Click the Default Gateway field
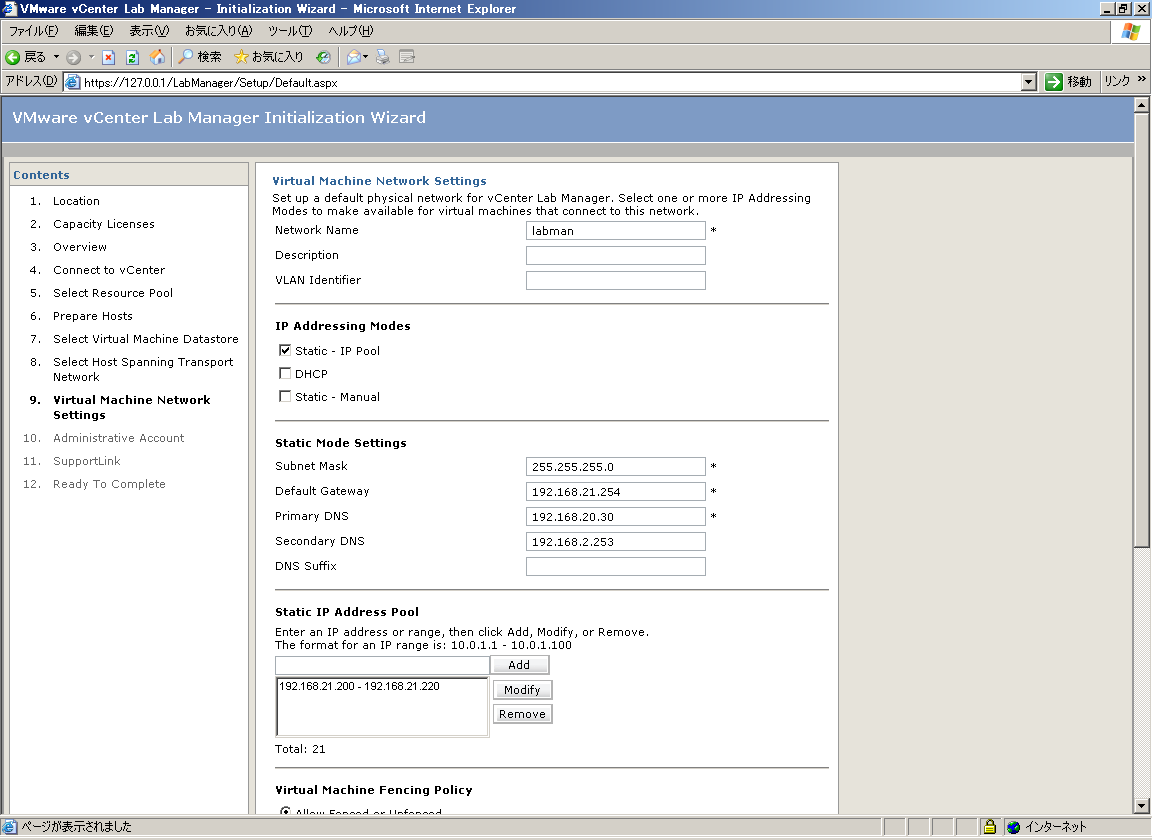This screenshot has height=840, width=1152. point(616,492)
